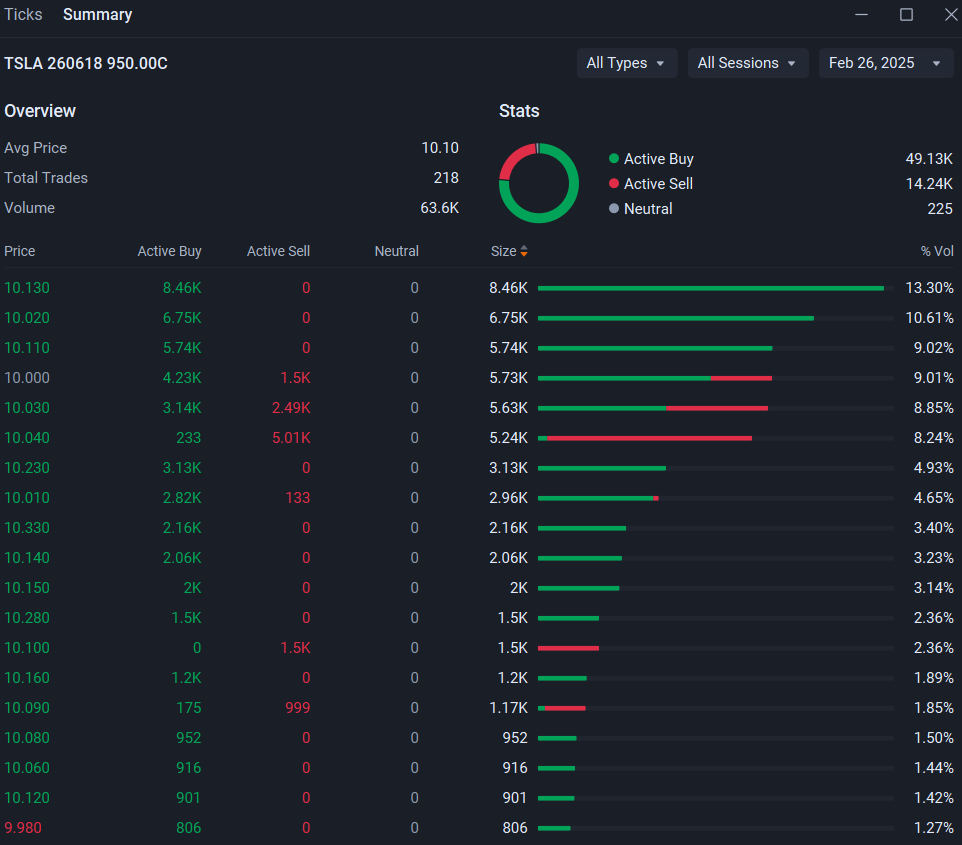Sort by the Active Buy column header

(x=169, y=251)
